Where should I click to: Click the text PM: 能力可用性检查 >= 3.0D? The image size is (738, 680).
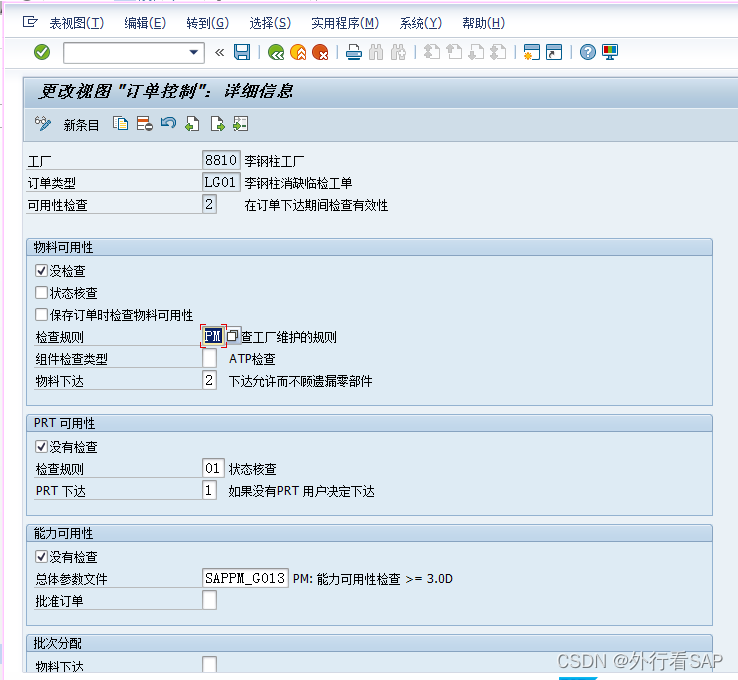[373, 579]
